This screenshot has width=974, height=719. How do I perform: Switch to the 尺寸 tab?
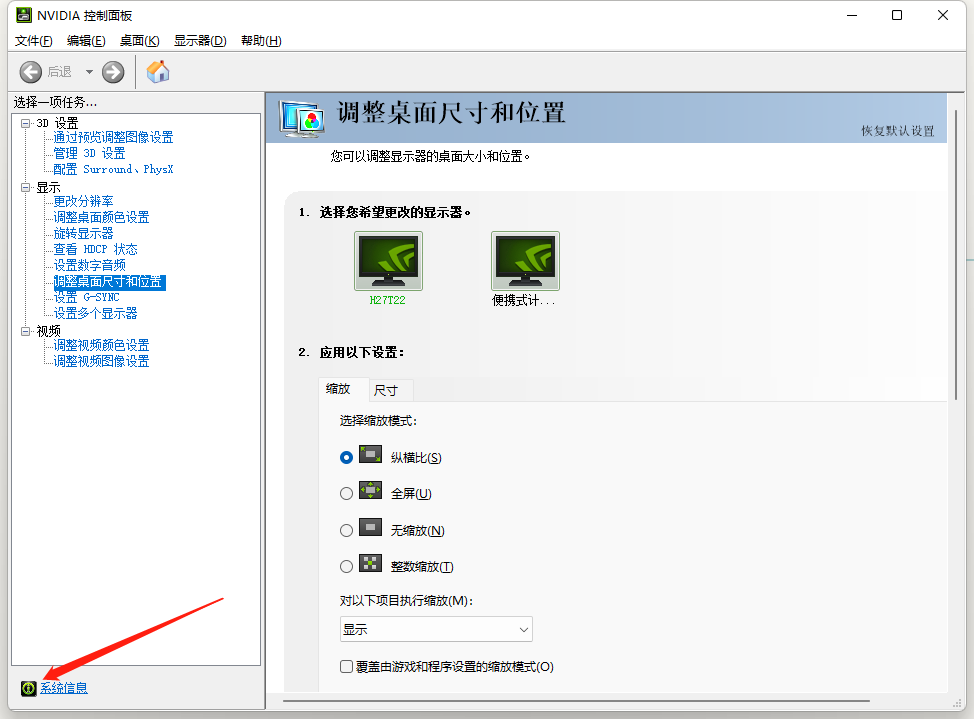(x=391, y=390)
